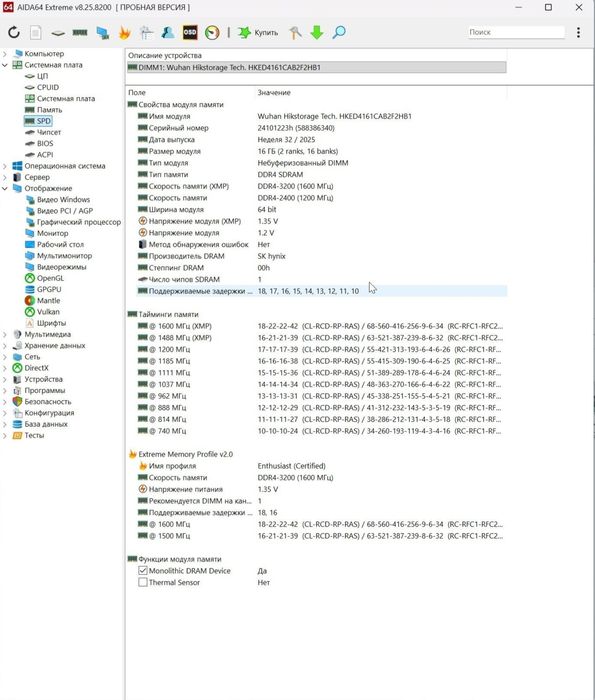The image size is (595, 700).
Task: Select the @ 740 МГц timing row
Action: [x=321, y=431]
